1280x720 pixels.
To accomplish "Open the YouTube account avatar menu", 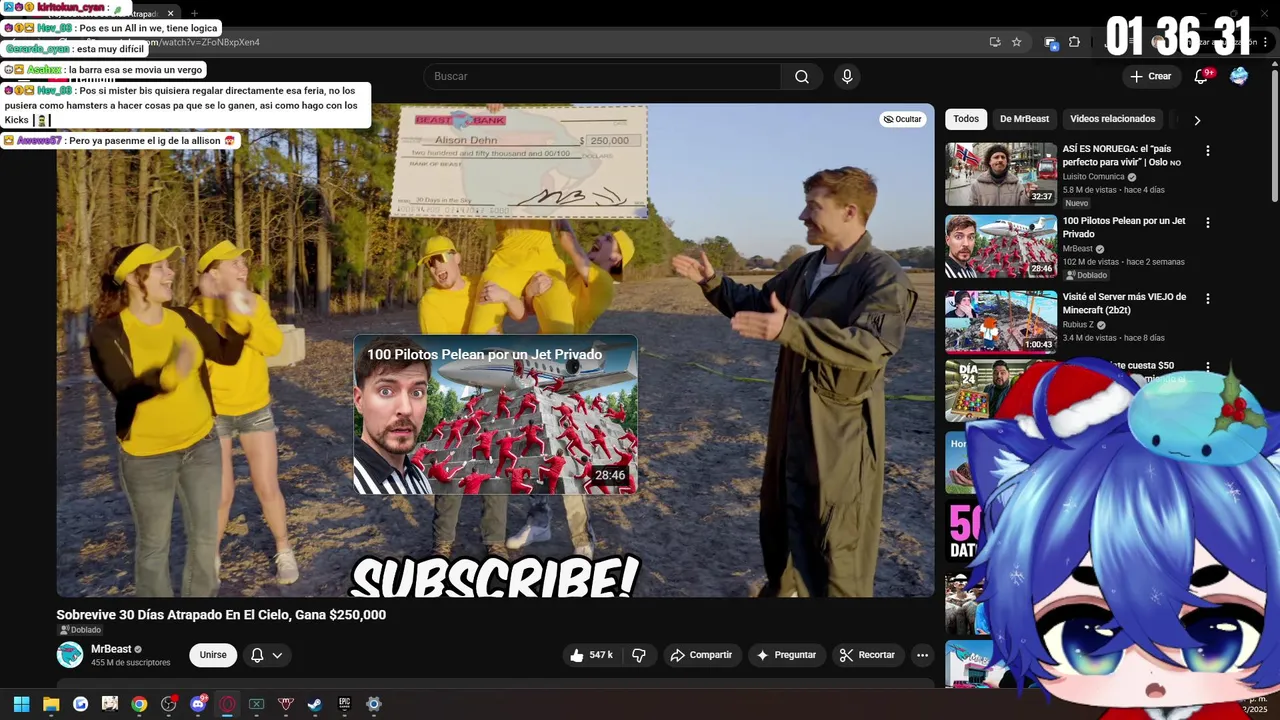I will click(x=1239, y=77).
